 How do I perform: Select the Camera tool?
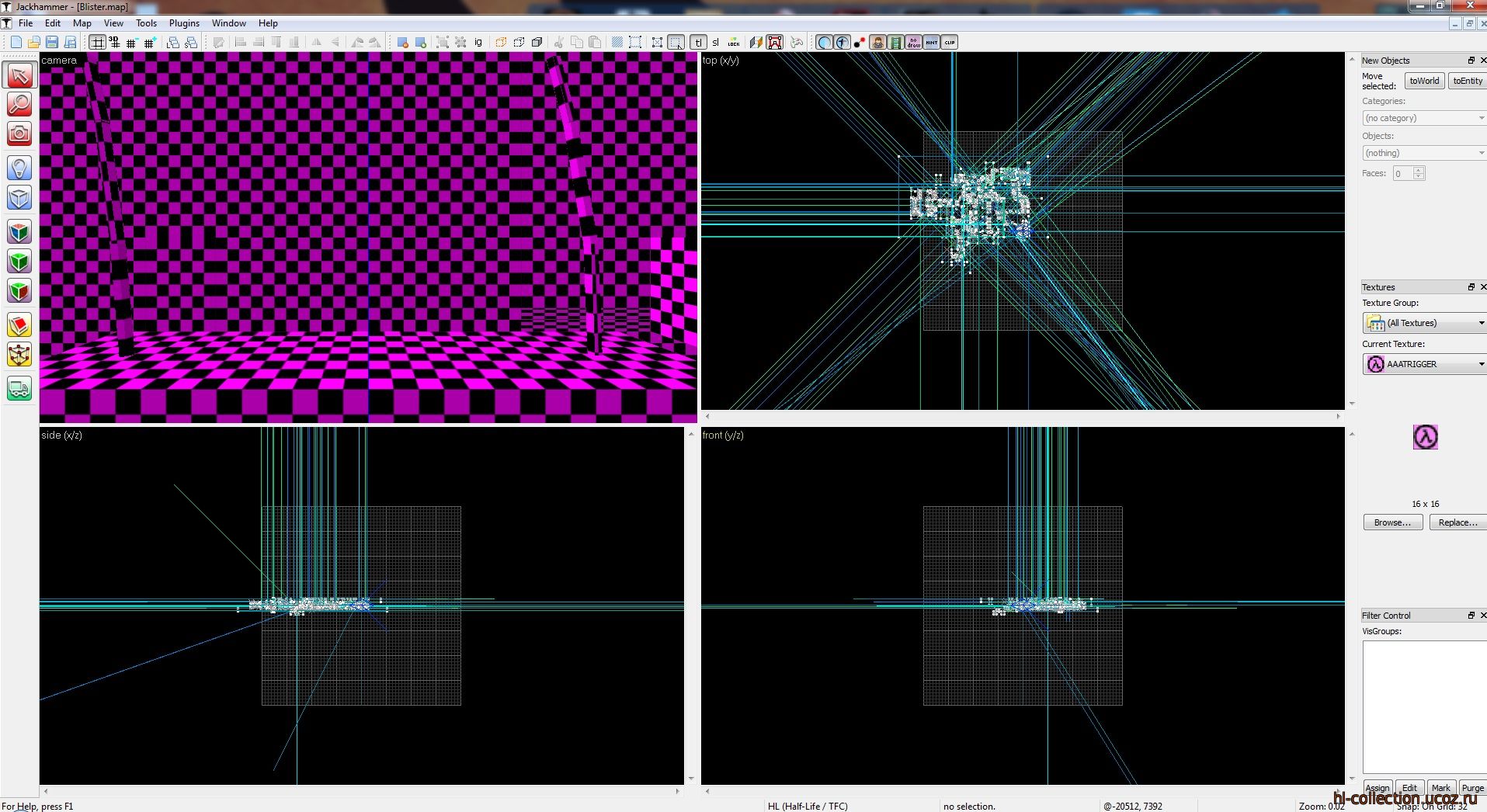[x=19, y=134]
